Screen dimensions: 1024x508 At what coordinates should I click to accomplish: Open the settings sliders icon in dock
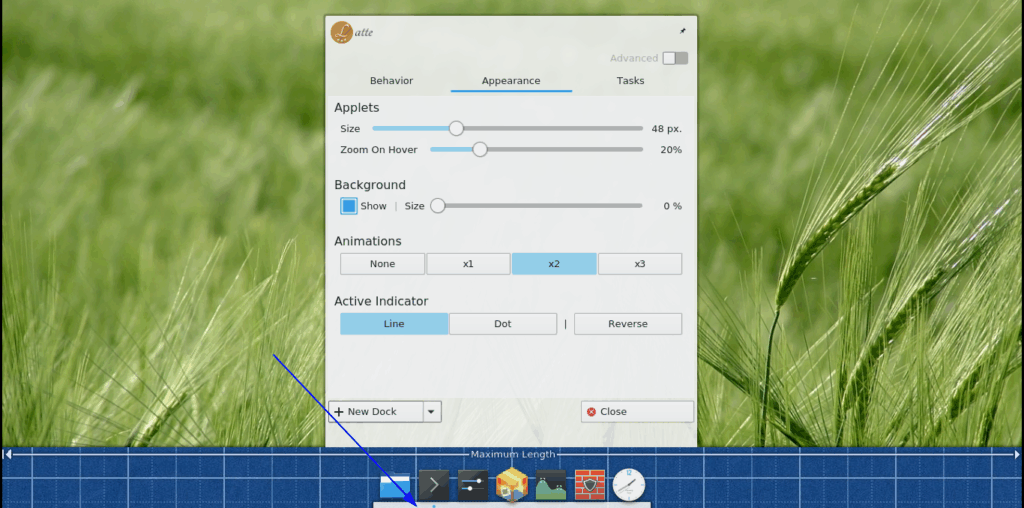[473, 485]
